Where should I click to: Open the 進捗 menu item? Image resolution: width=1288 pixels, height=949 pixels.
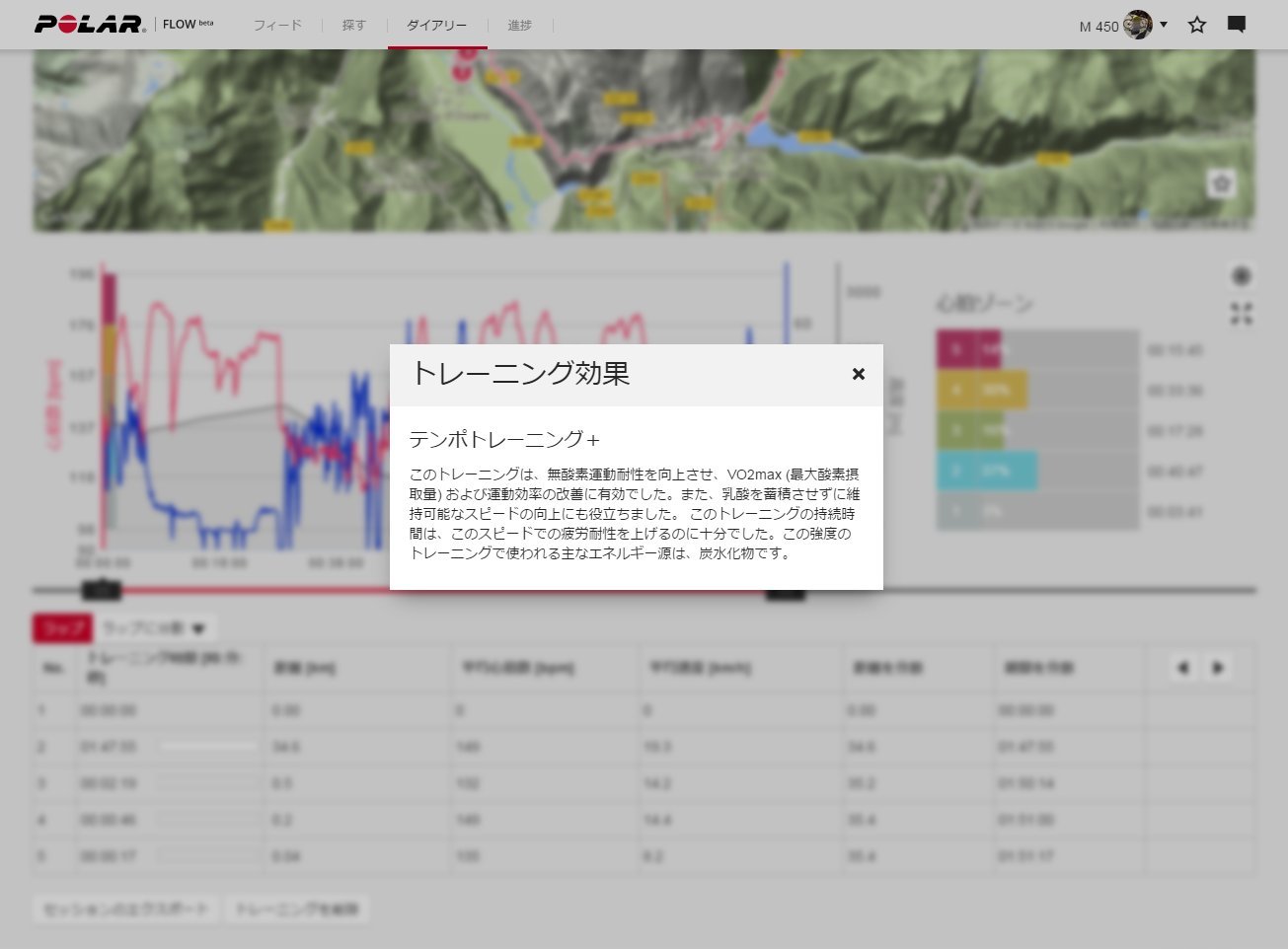519,25
